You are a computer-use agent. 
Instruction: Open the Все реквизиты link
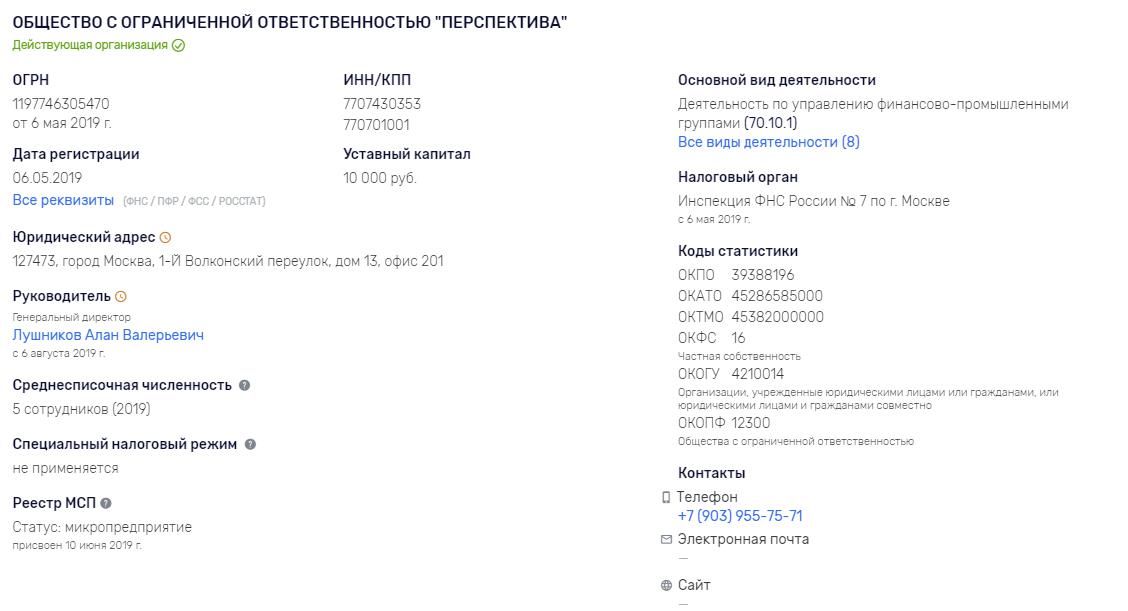click(63, 200)
